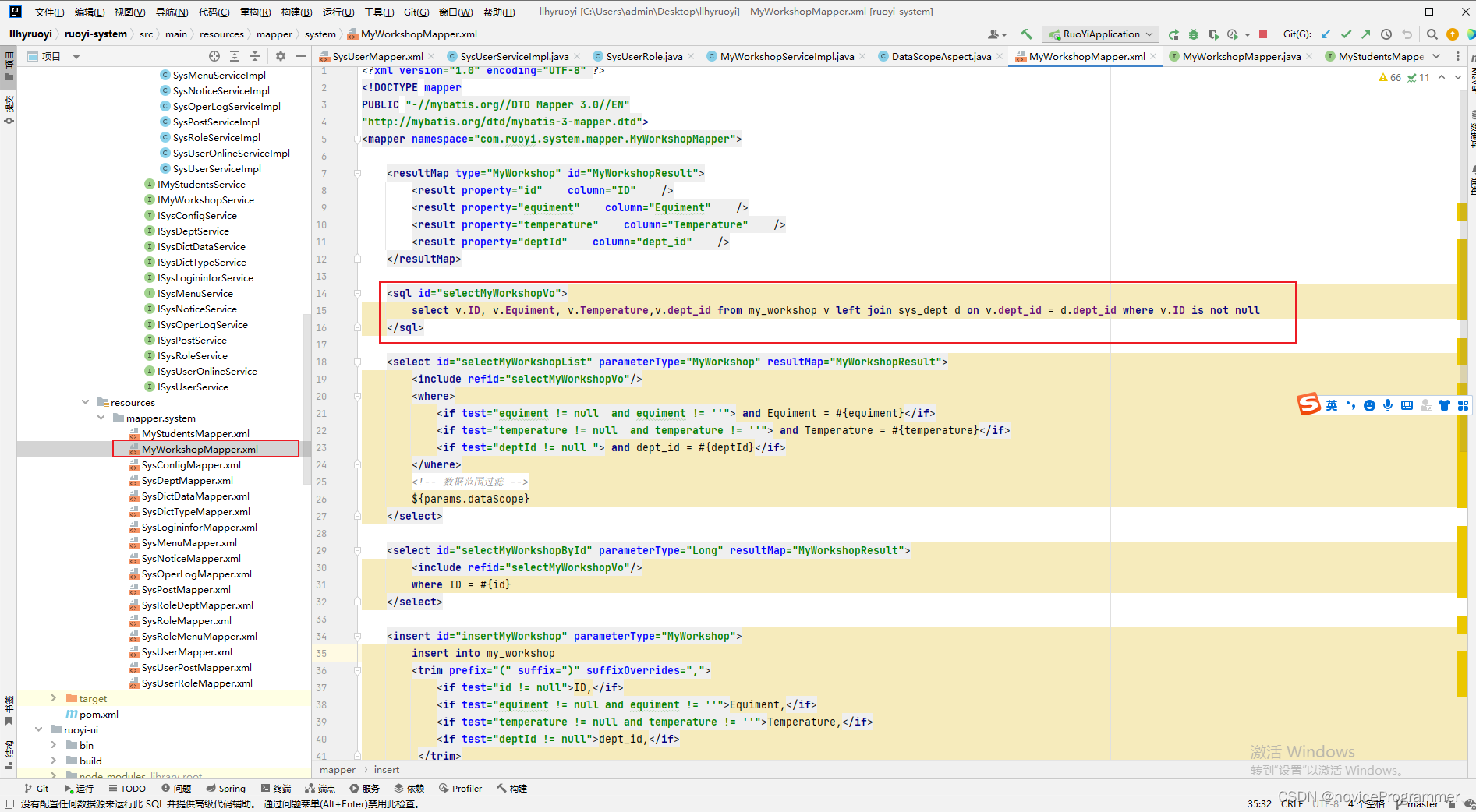Open the 运行 (Run) tool window
This screenshot has height=812, width=1476.
coord(79,788)
